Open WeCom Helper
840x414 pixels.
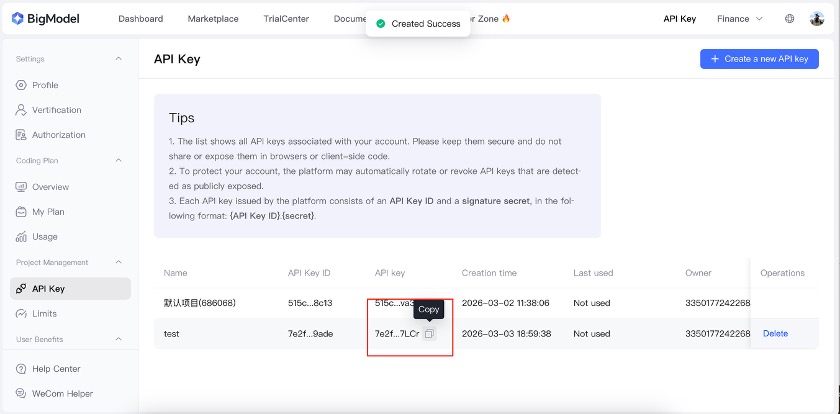click(60, 393)
